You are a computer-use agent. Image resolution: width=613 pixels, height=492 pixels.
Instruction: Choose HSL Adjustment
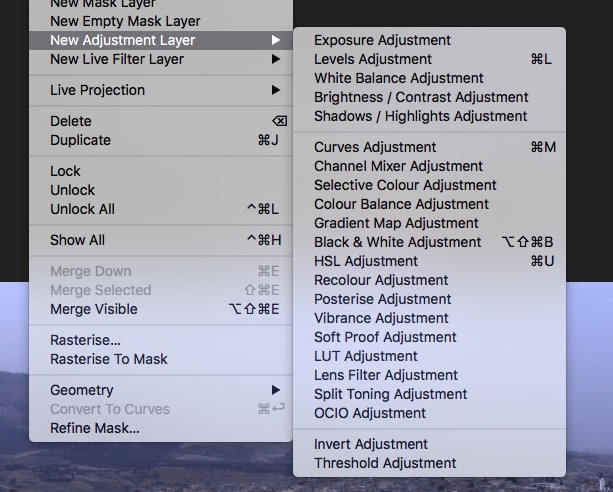coord(429,261)
